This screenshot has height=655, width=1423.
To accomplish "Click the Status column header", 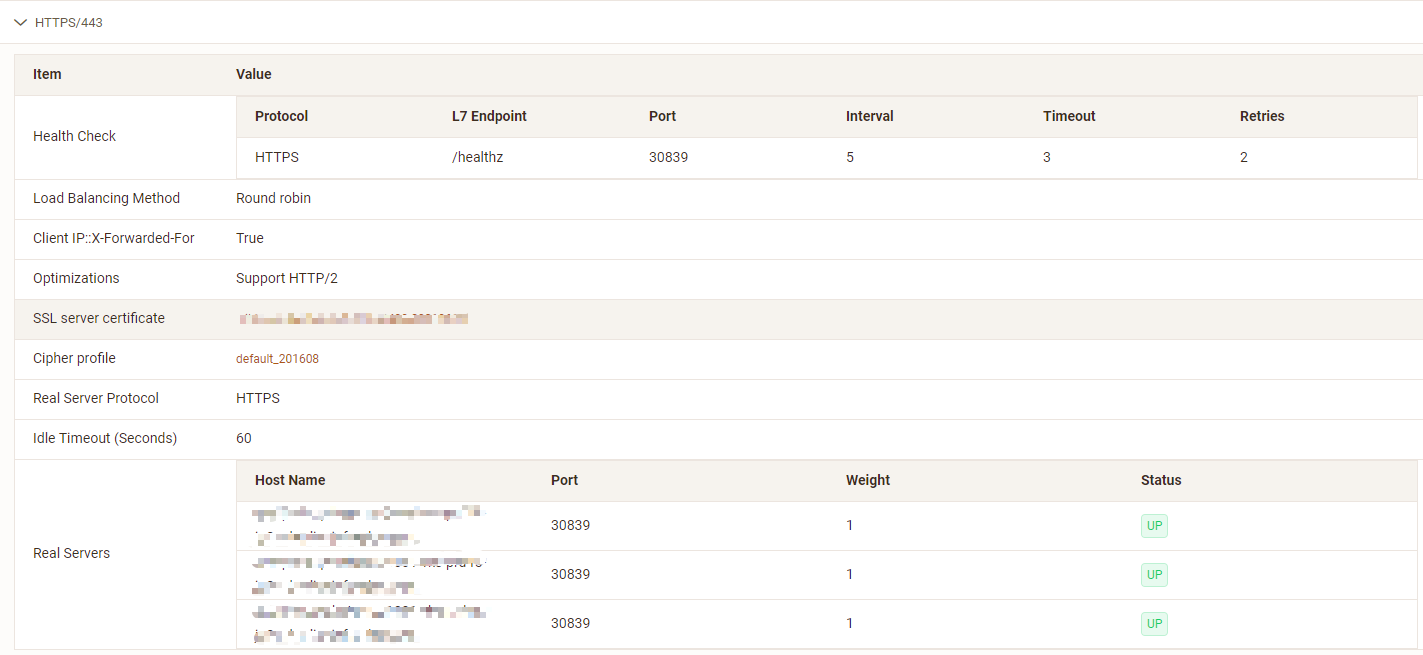I will (1161, 480).
